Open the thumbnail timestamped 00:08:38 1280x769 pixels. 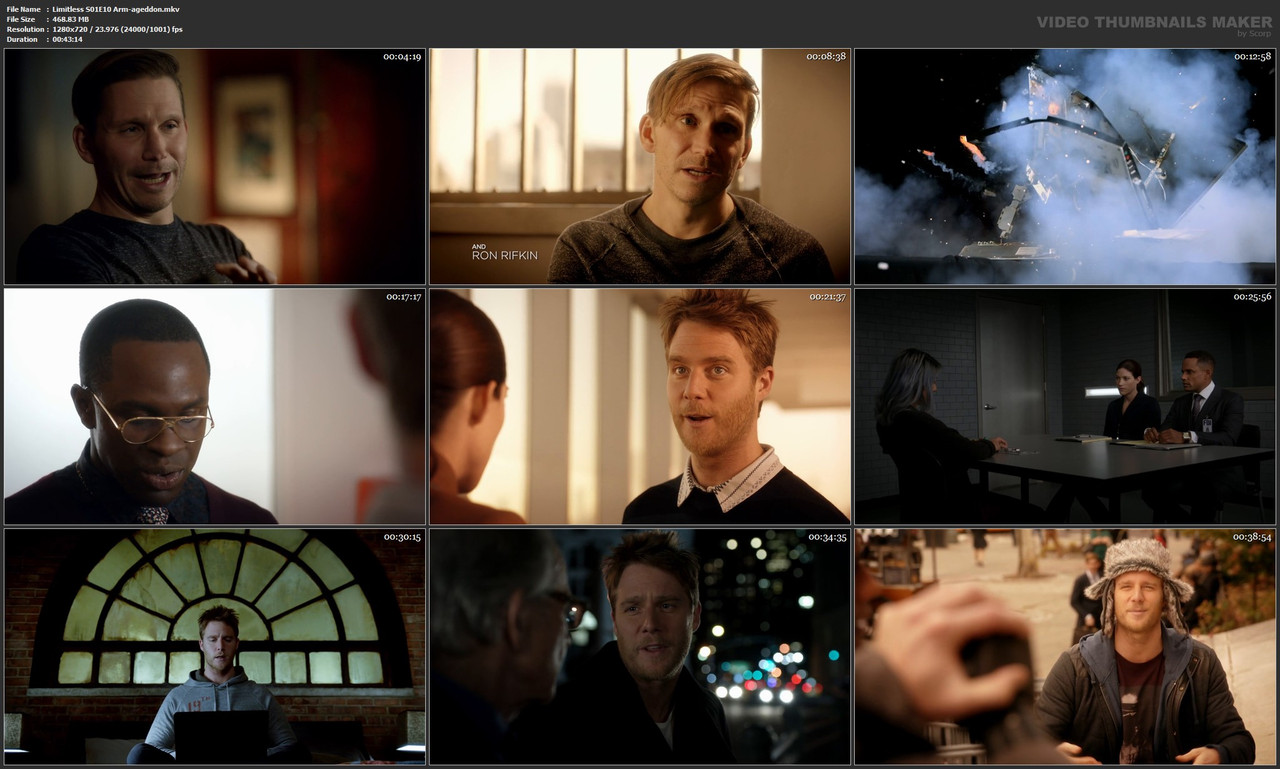click(x=639, y=167)
